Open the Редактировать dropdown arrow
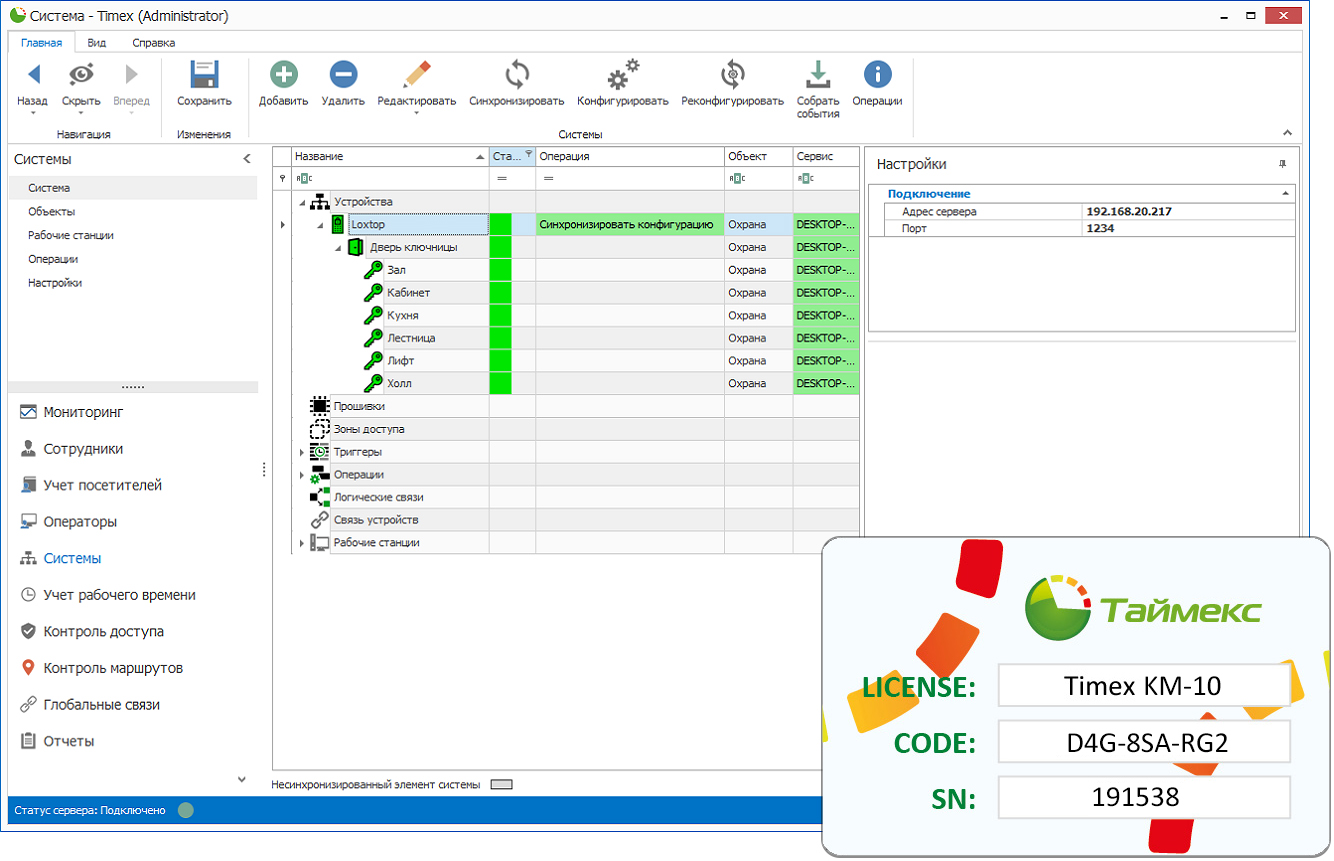 pyautogui.click(x=416, y=113)
